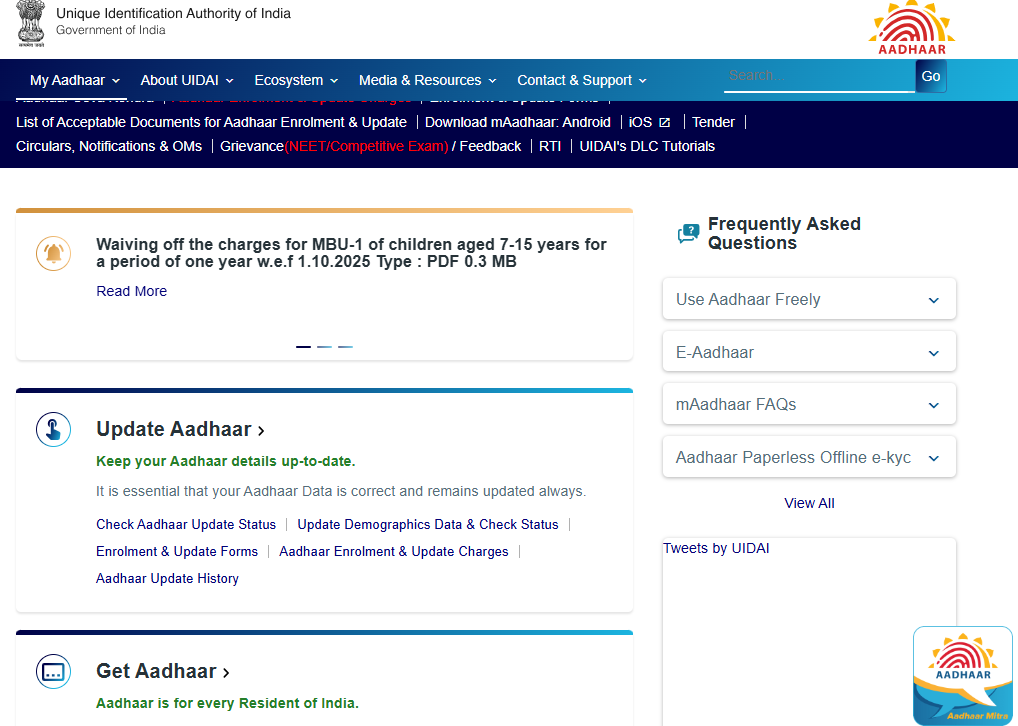Select the second carousel indicator dot
1018x726 pixels.
click(x=323, y=345)
